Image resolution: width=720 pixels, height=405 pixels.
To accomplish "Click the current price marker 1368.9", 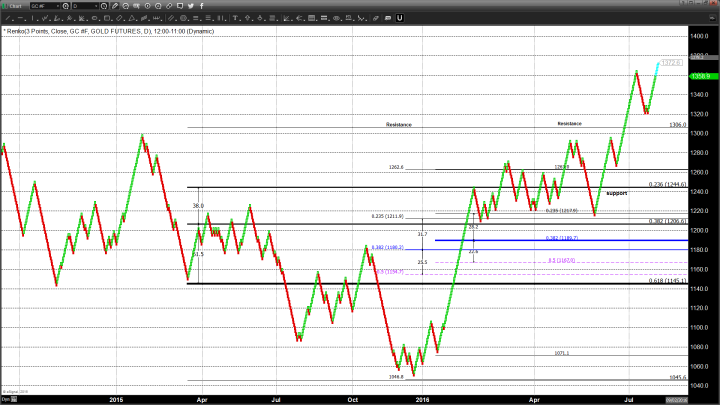I will coord(699,75).
